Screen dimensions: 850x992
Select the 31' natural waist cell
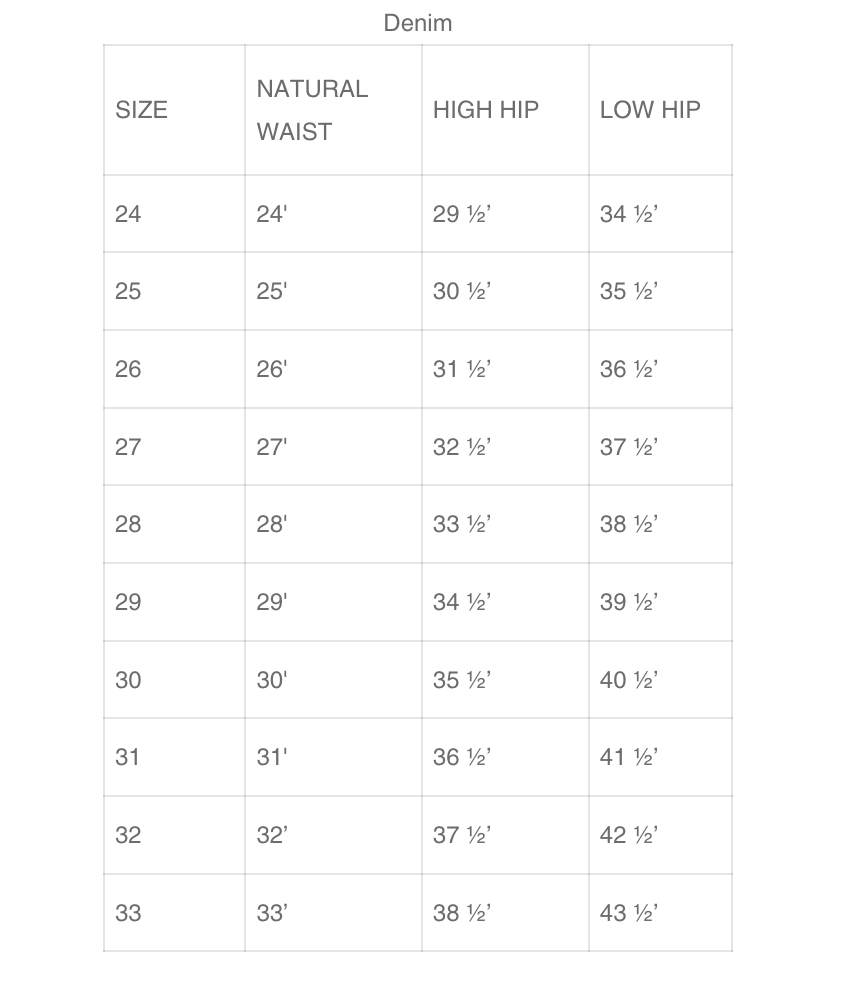[271, 757]
